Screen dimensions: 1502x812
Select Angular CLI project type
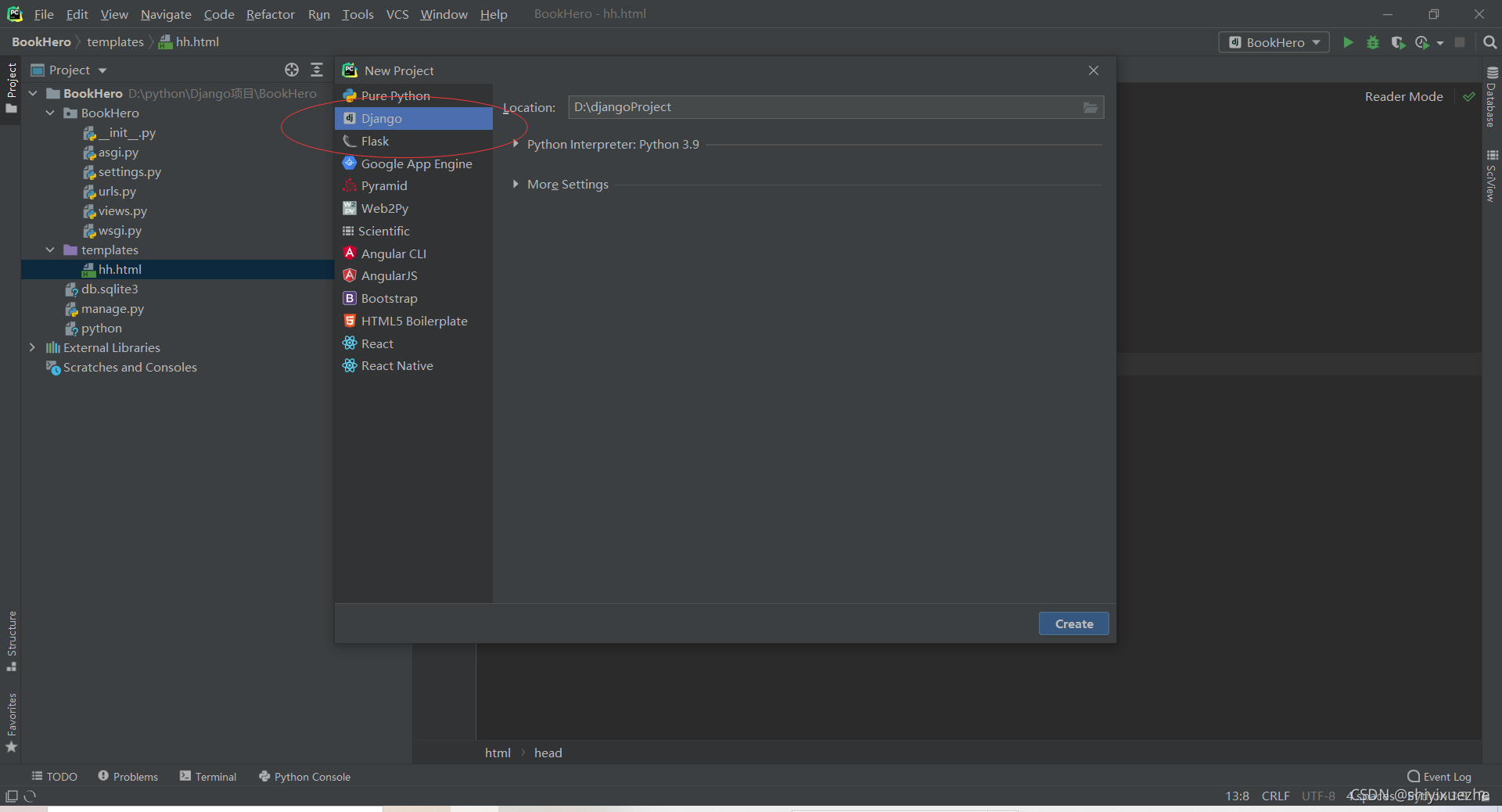[414, 253]
